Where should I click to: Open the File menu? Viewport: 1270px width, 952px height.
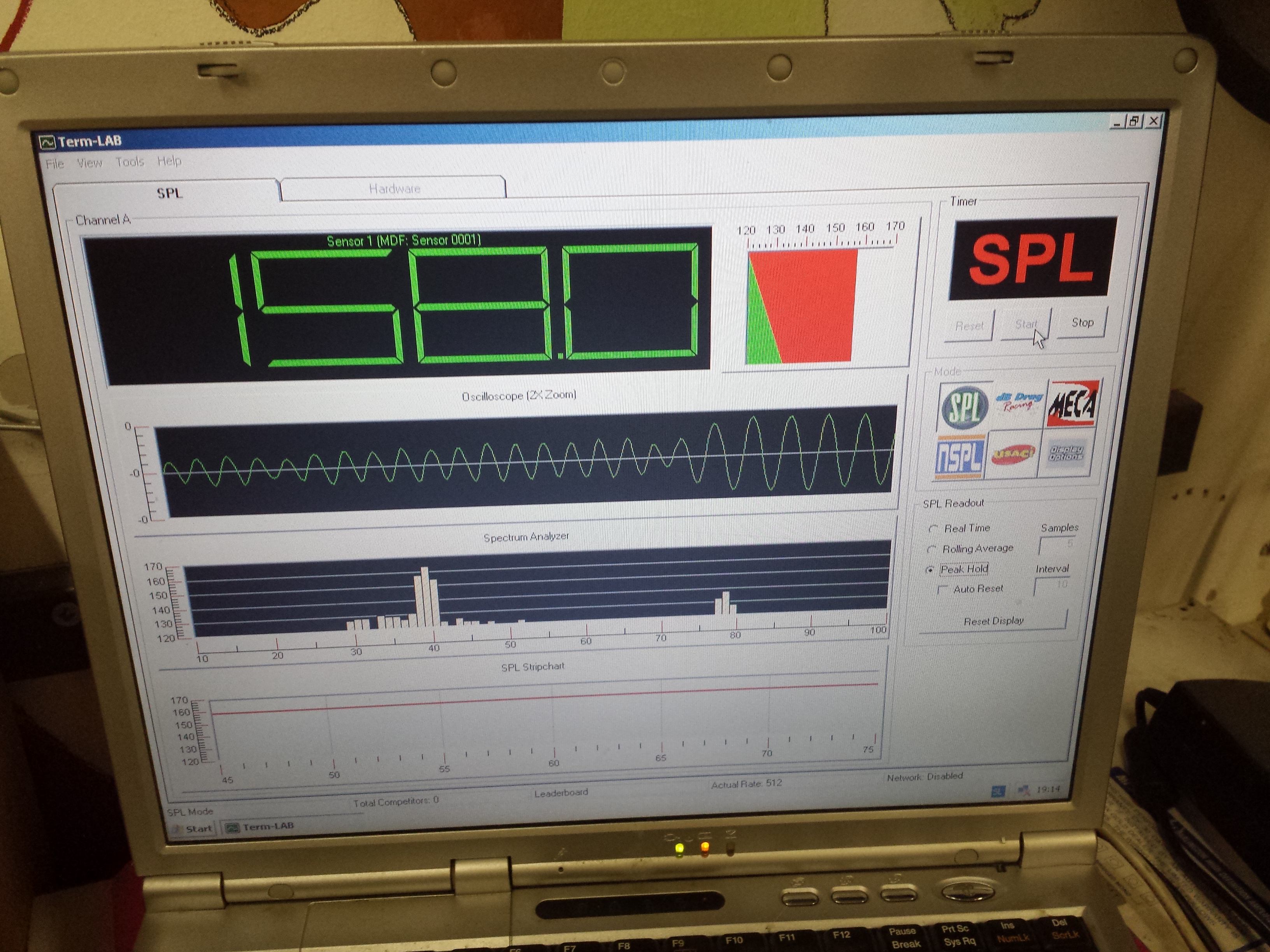(55, 164)
